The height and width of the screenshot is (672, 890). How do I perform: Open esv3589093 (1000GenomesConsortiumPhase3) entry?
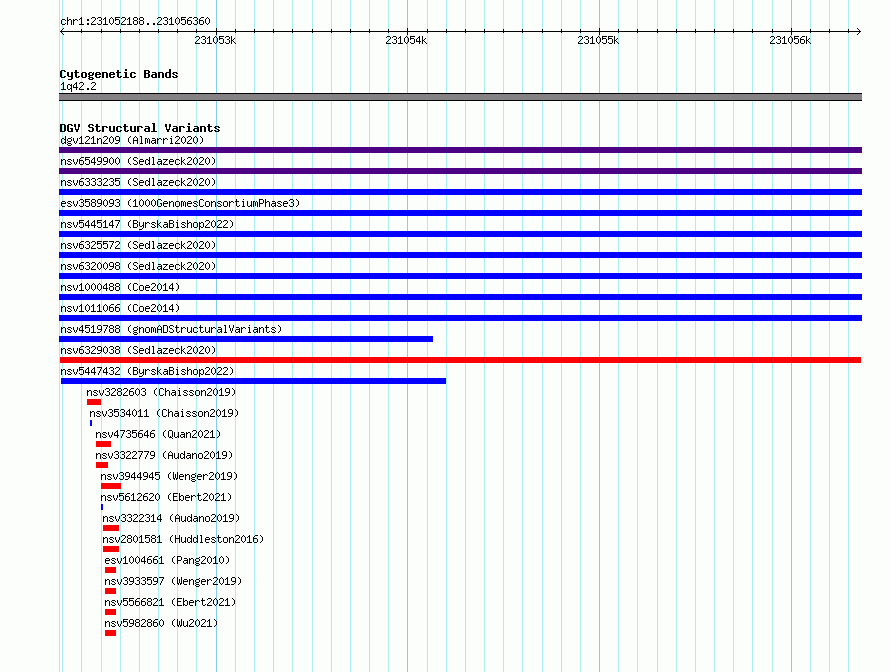coord(180,203)
